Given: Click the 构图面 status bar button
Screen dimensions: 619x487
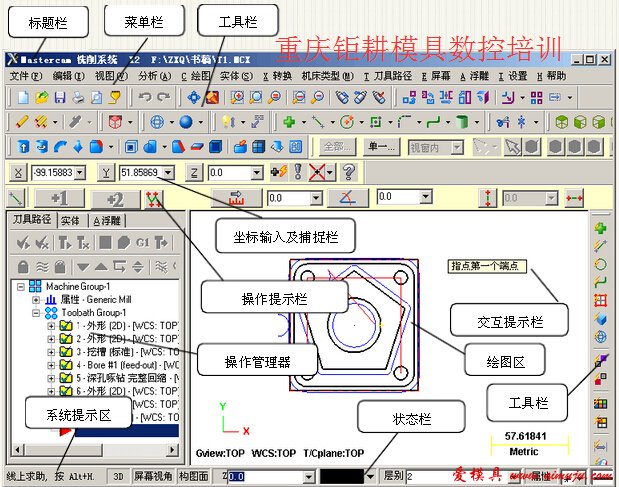Looking at the screenshot, I should (x=194, y=477).
